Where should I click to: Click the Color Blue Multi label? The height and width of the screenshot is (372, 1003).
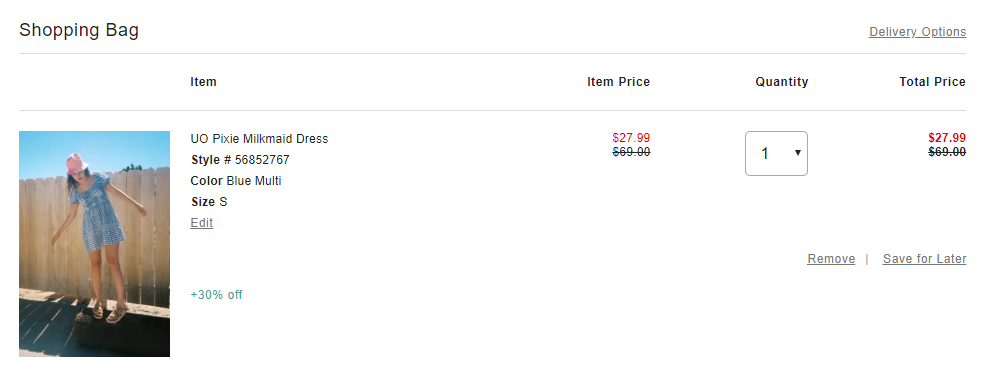pos(236,181)
